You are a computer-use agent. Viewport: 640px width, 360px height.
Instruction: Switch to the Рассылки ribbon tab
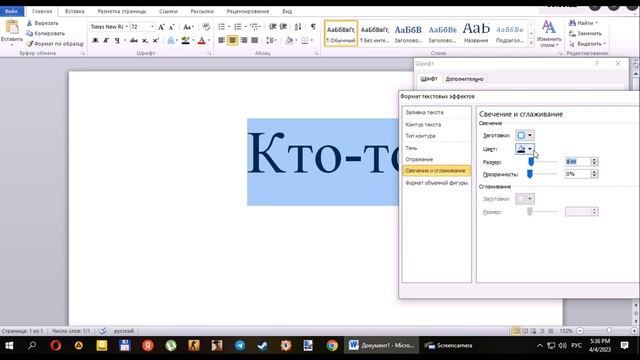202,11
